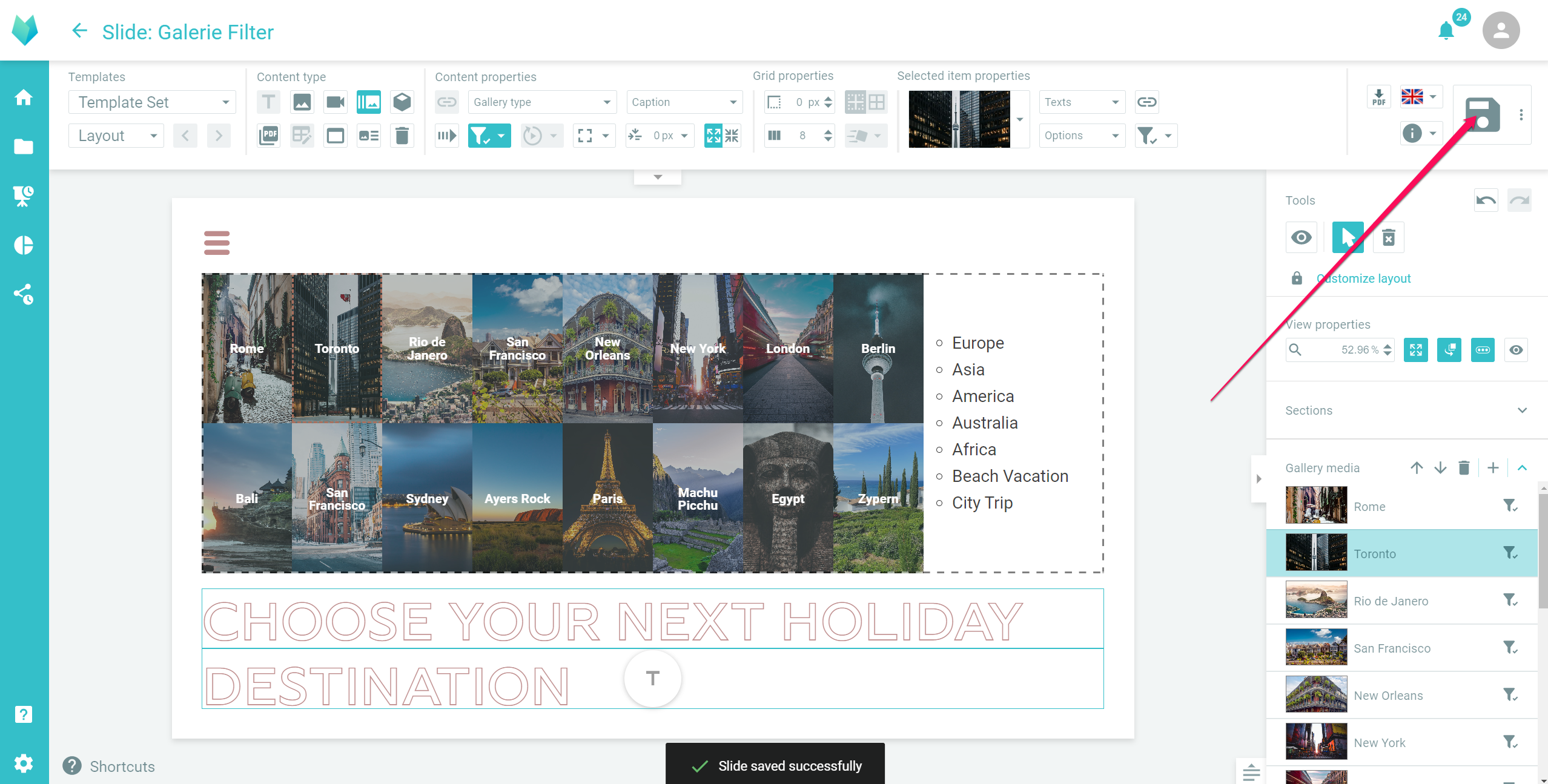Open the folder section in sidebar
This screenshot has height=784, width=1548.
click(x=24, y=147)
